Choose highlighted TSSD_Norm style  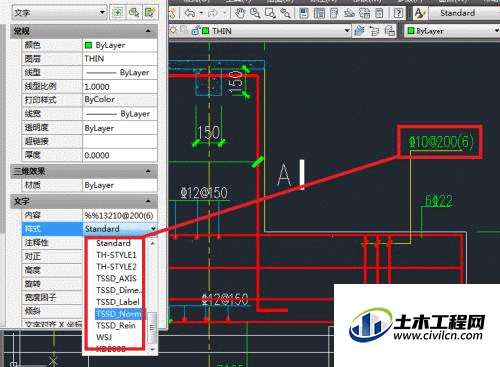pyautogui.click(x=119, y=314)
